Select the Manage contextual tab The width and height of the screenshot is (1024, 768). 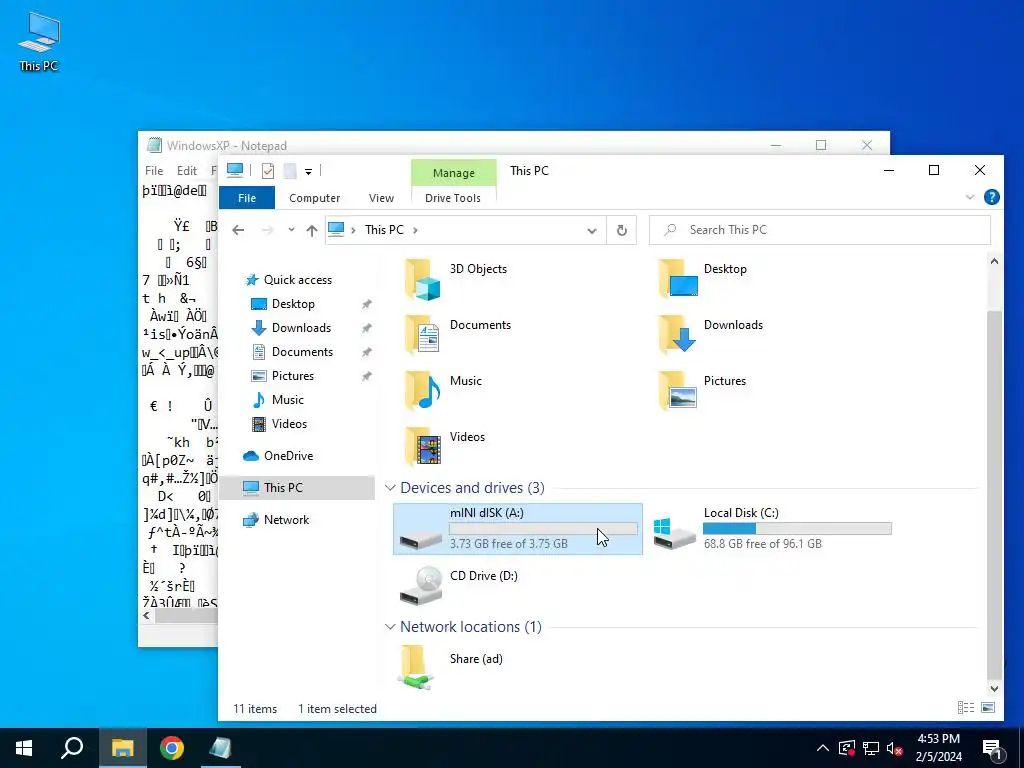point(453,173)
